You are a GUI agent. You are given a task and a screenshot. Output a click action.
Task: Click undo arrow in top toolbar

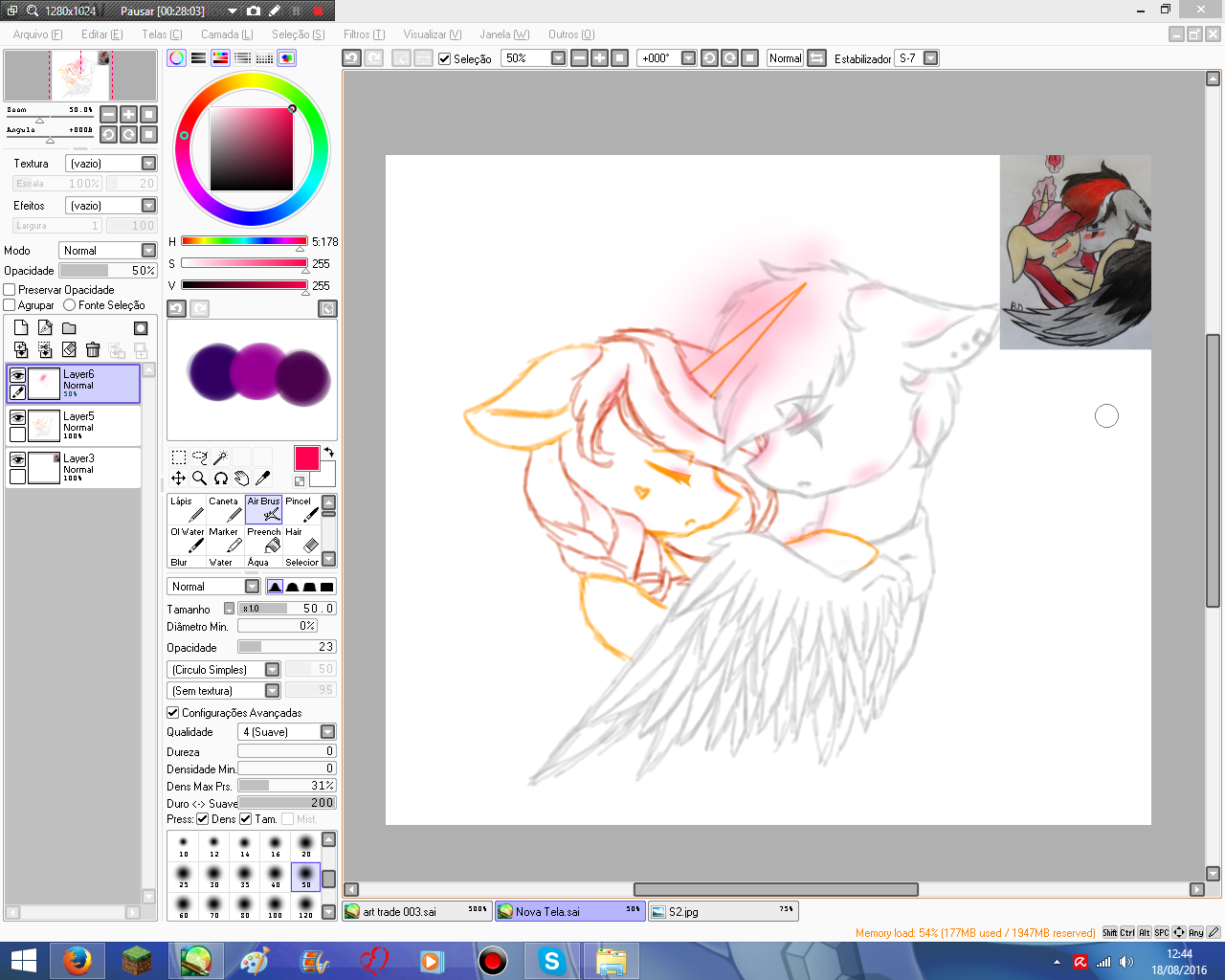(351, 57)
